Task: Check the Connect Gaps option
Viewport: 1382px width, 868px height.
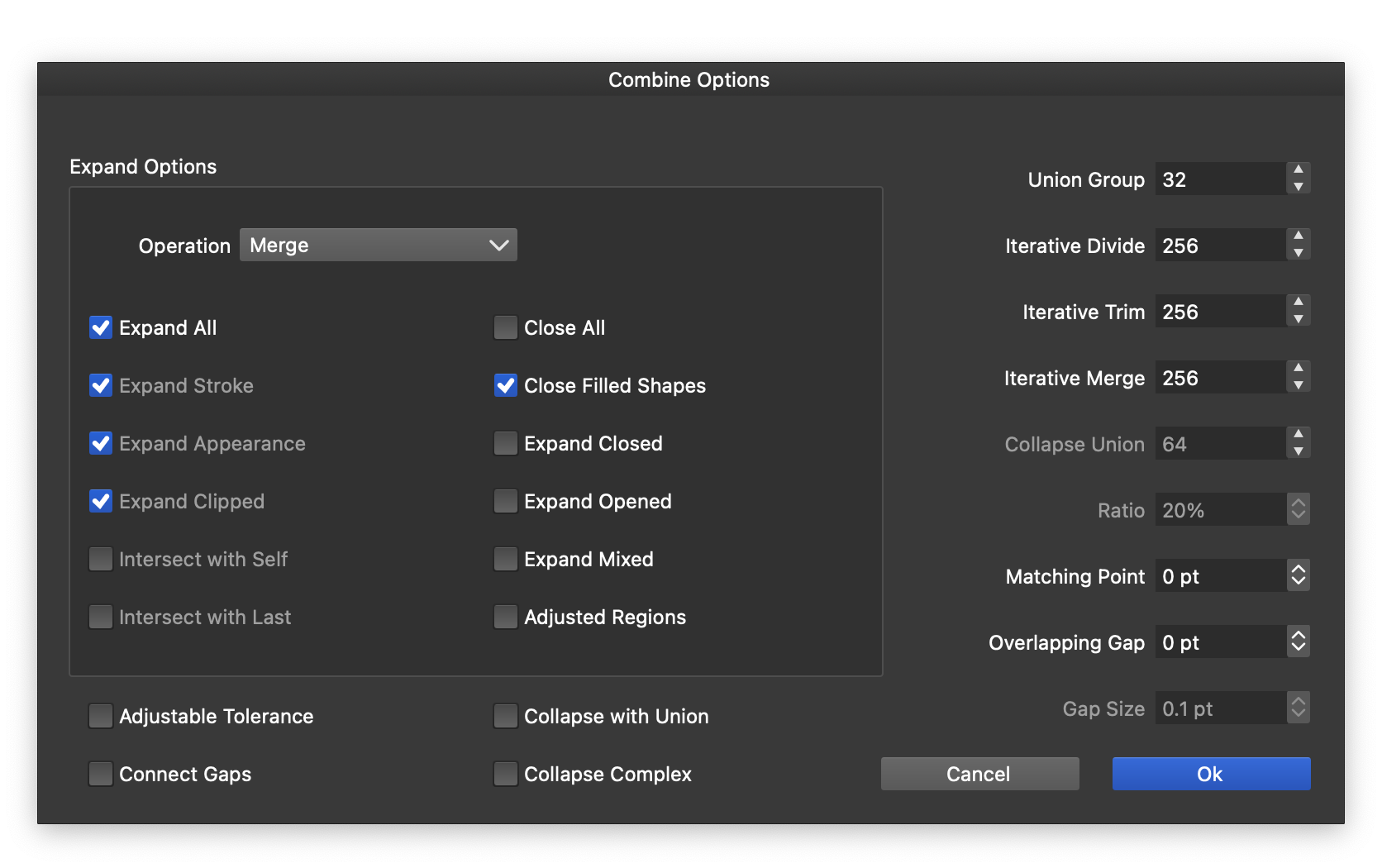Action: click(x=101, y=775)
